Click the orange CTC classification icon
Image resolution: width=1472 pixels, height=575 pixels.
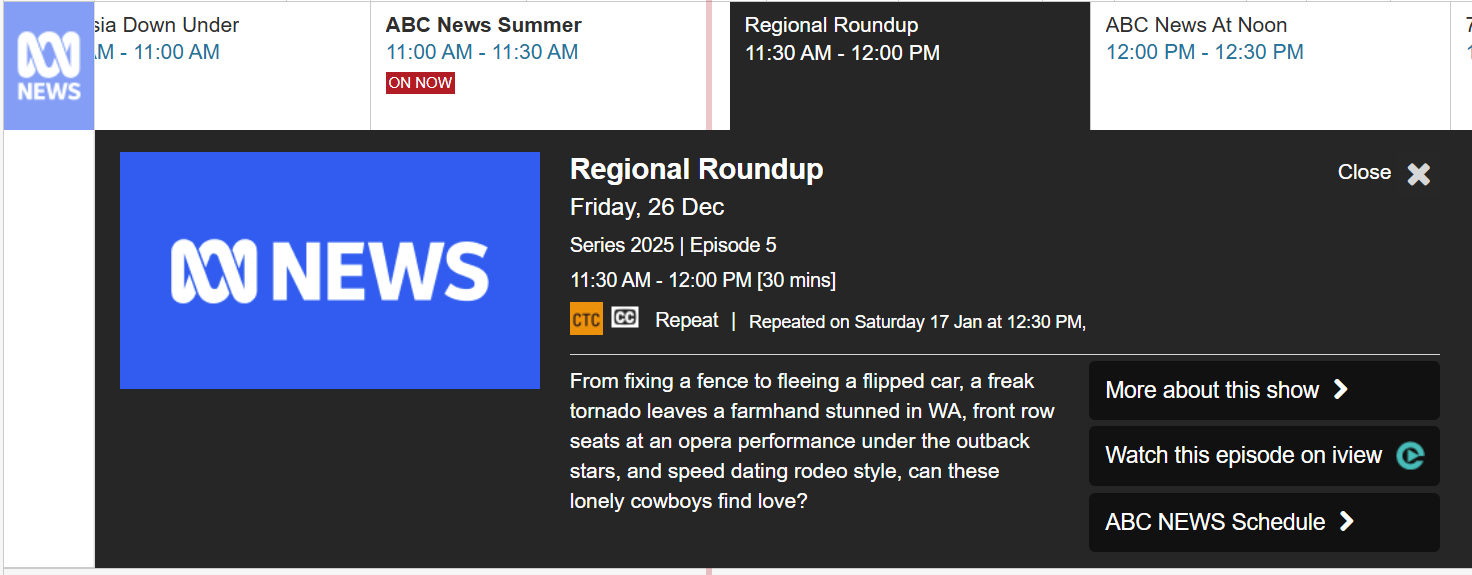coord(586,319)
